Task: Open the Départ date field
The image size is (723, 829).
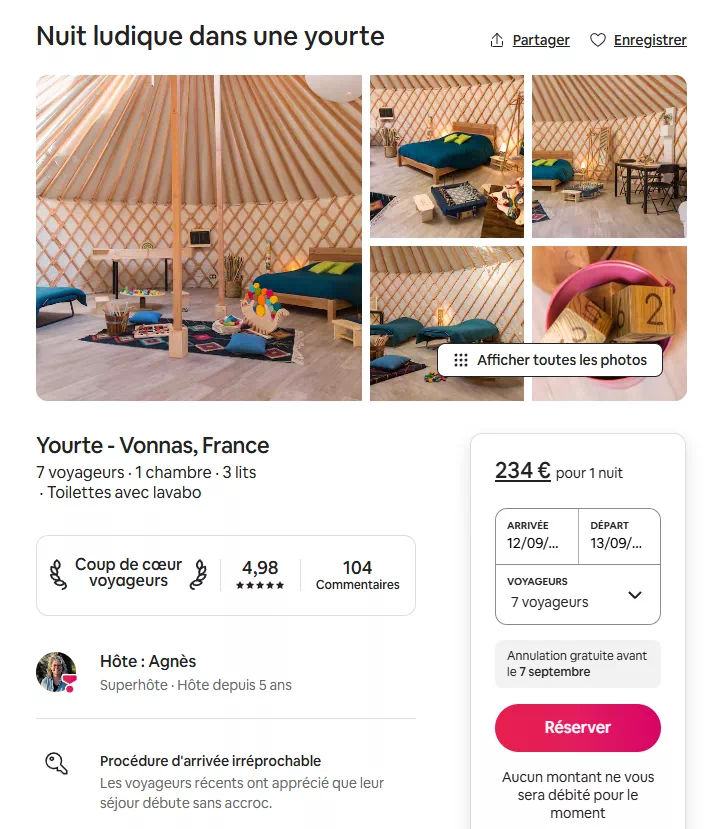Action: click(x=619, y=536)
